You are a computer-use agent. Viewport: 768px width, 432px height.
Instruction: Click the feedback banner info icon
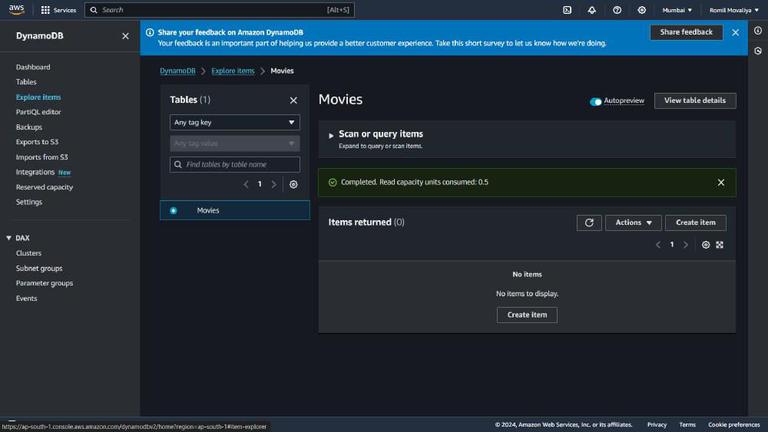tap(149, 32)
